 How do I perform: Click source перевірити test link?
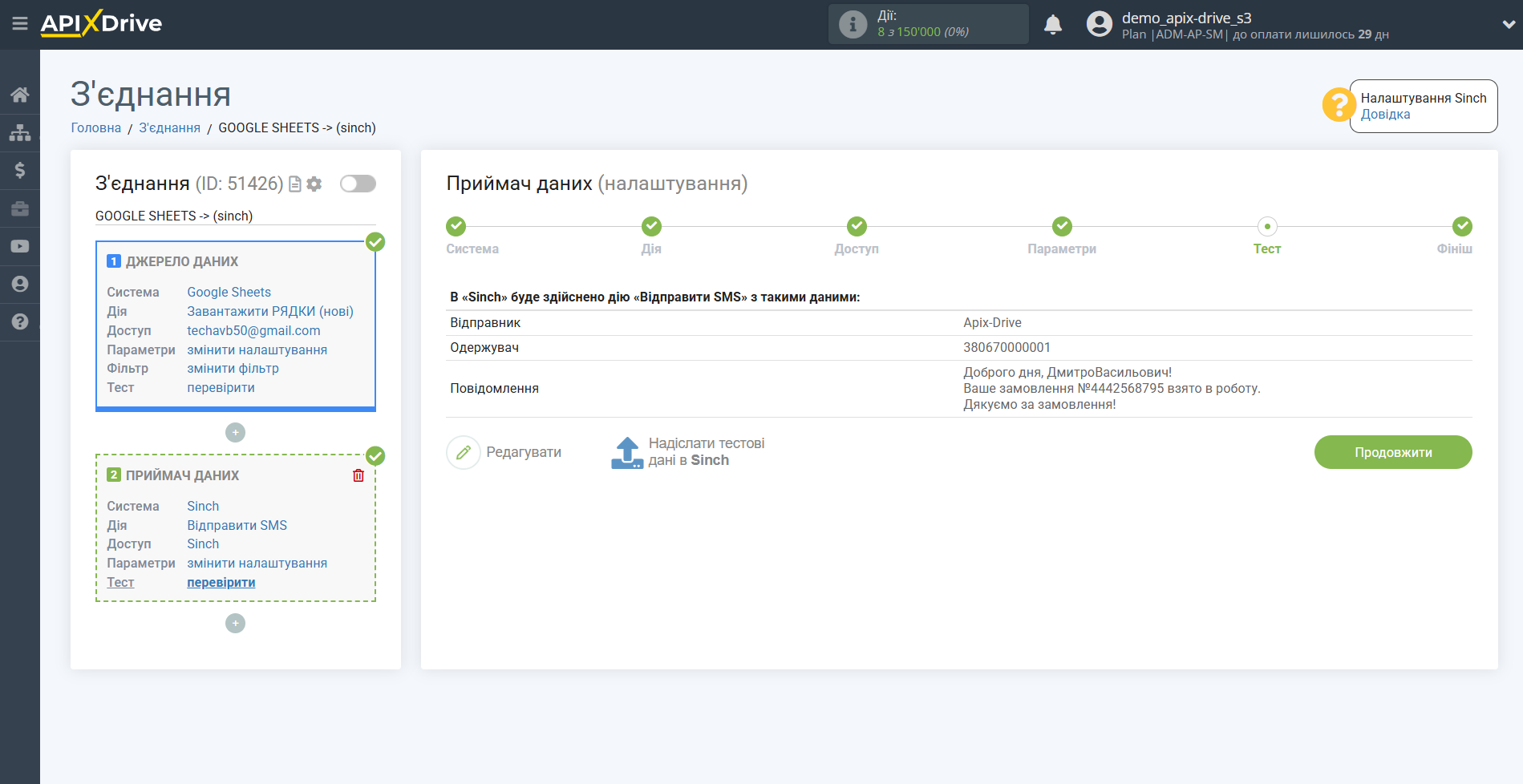click(x=221, y=387)
